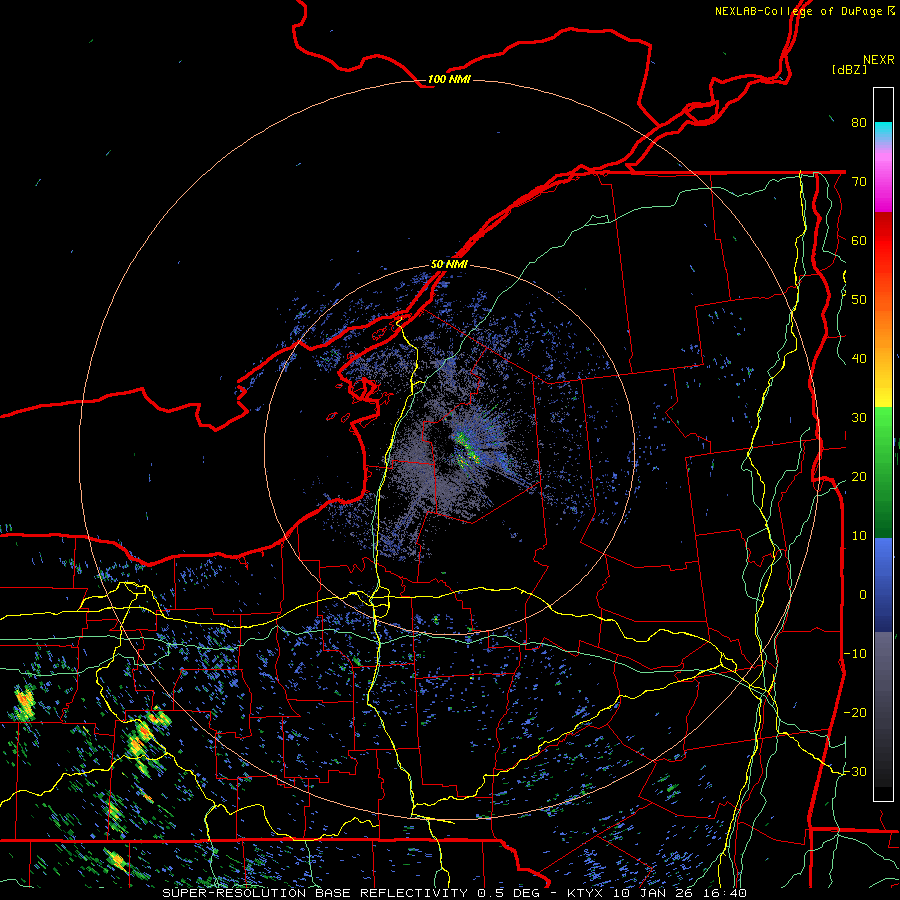Click the yellow segment of dBZ color bar
Viewport: 900px width, 900px height.
(x=883, y=393)
